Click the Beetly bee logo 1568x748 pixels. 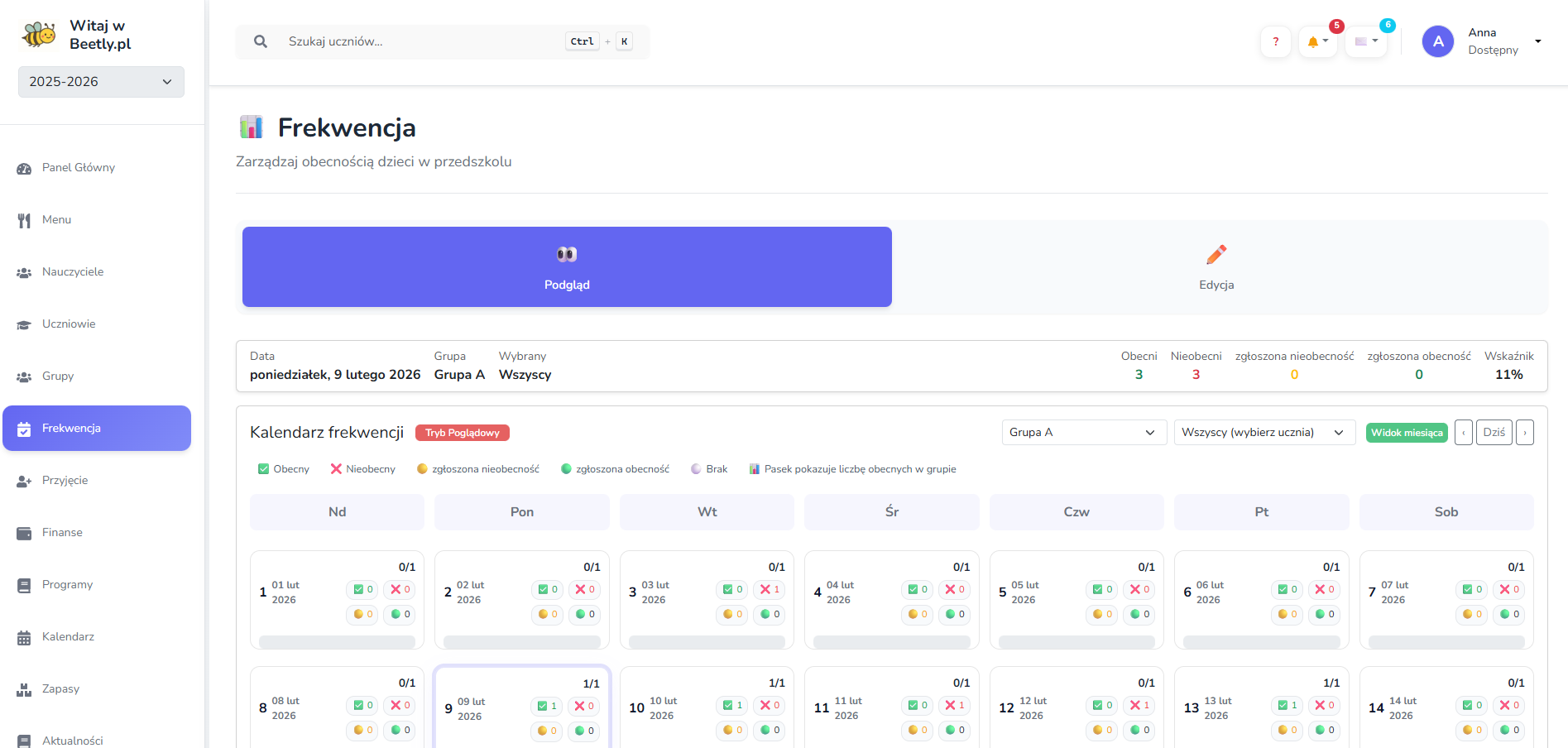pyautogui.click(x=39, y=35)
